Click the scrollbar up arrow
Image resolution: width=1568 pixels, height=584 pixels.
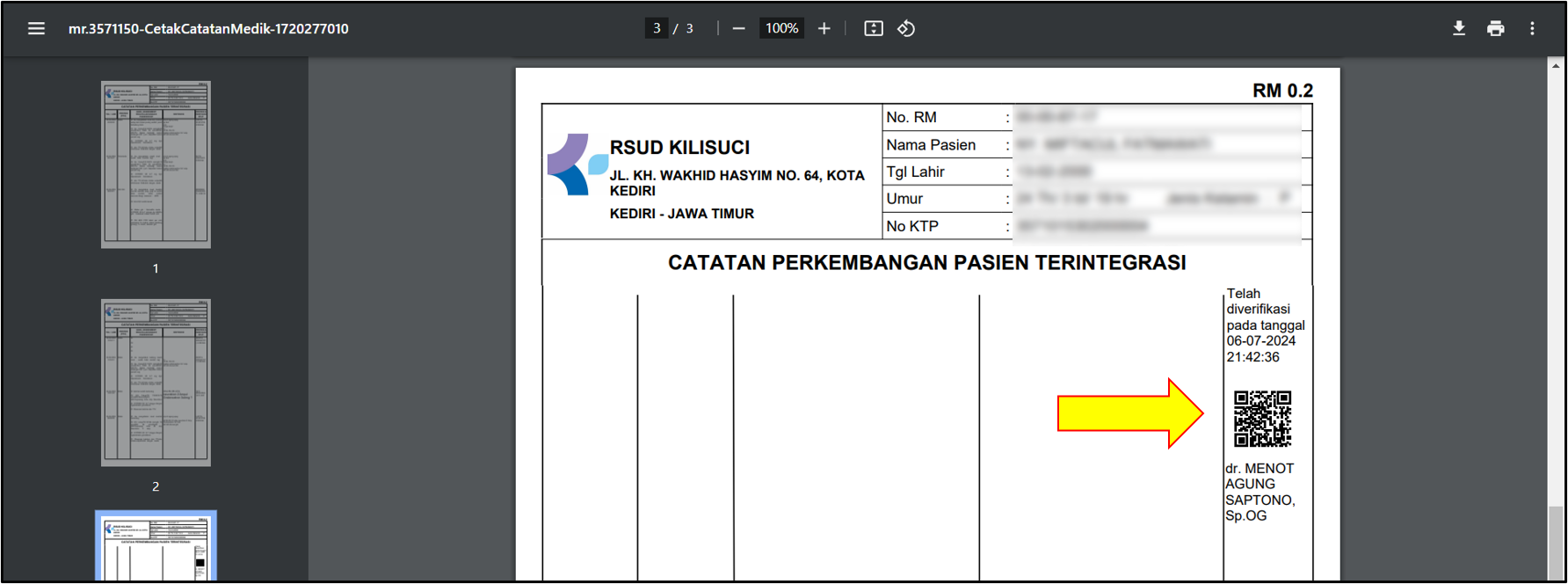(x=1556, y=65)
